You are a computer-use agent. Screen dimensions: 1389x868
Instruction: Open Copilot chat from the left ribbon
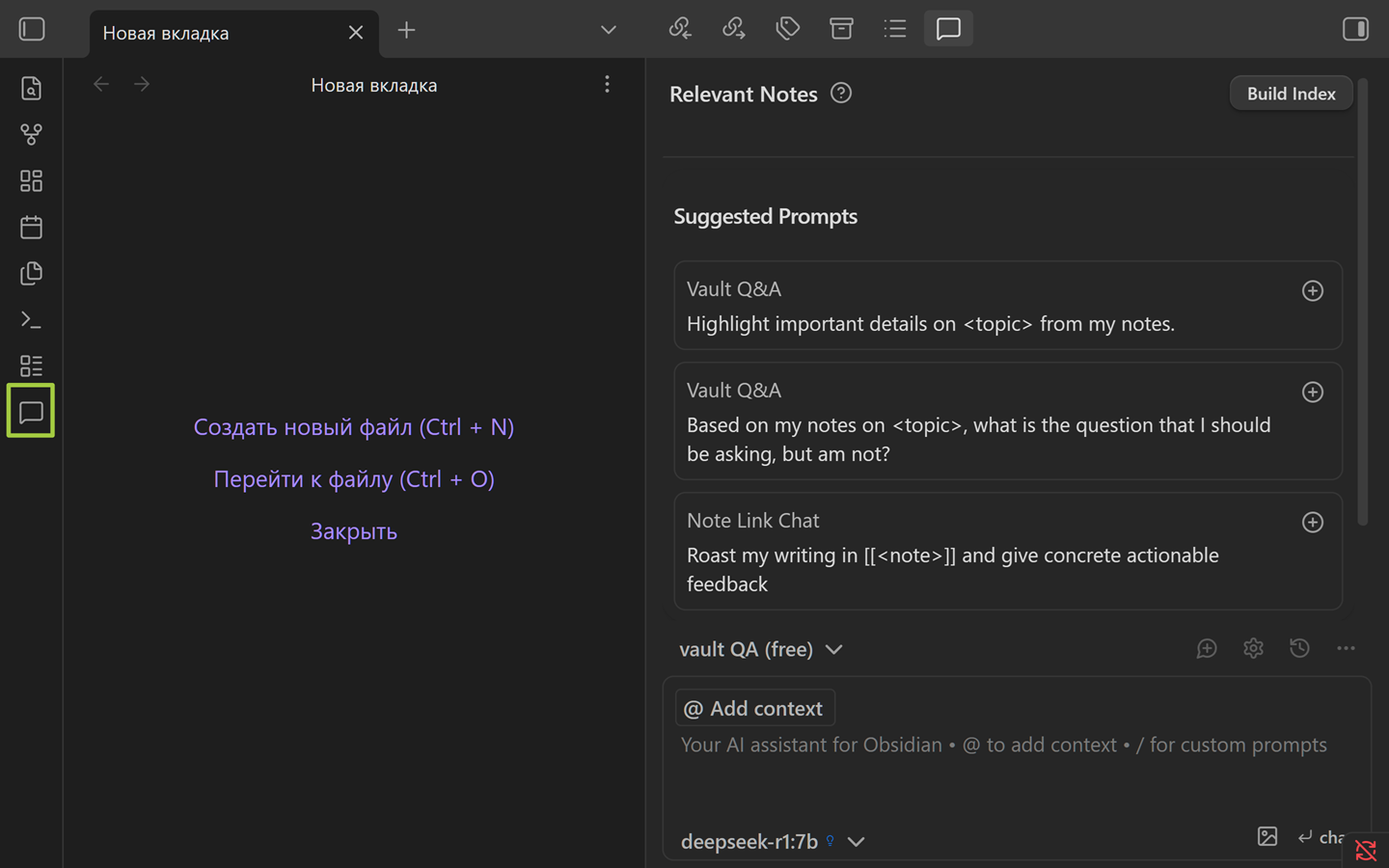(x=31, y=413)
